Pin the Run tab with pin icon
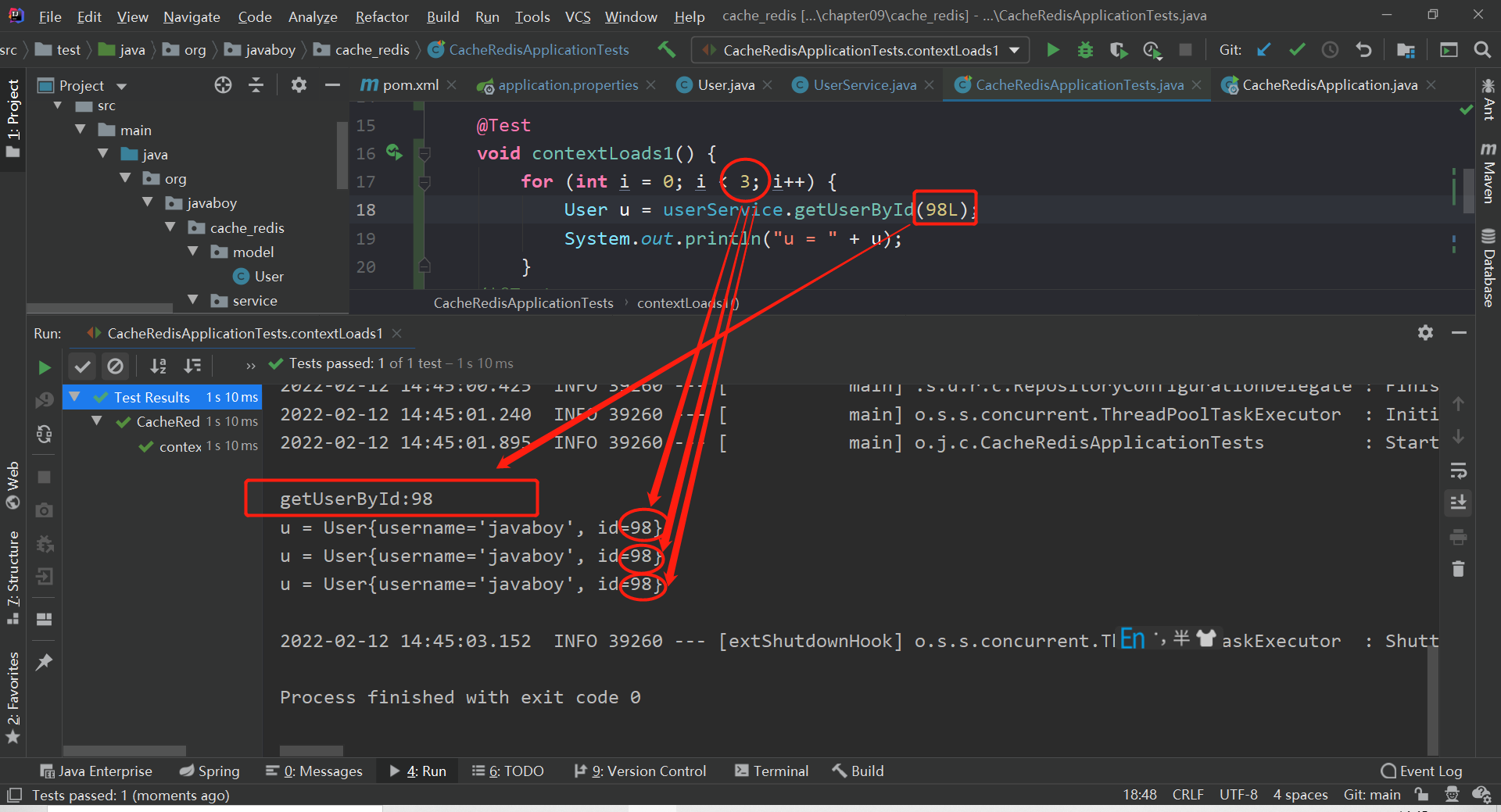Viewport: 1501px width, 812px height. pos(45,662)
